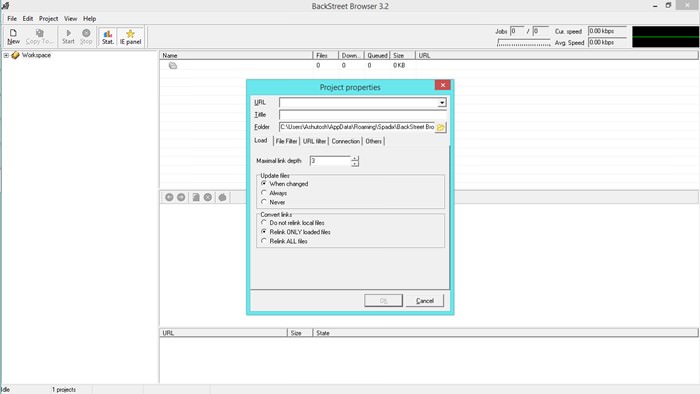Increase maximal link depth with spinner
700x394 pixels.
coord(355,158)
